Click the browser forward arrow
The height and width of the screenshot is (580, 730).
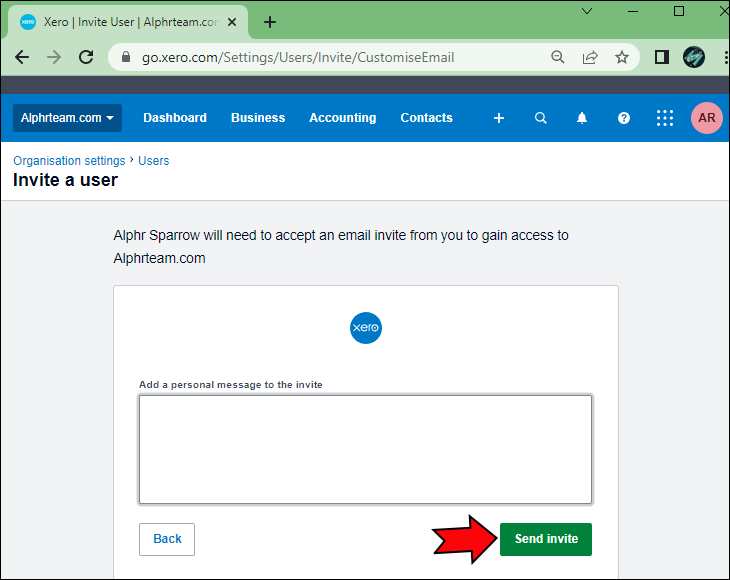point(54,57)
